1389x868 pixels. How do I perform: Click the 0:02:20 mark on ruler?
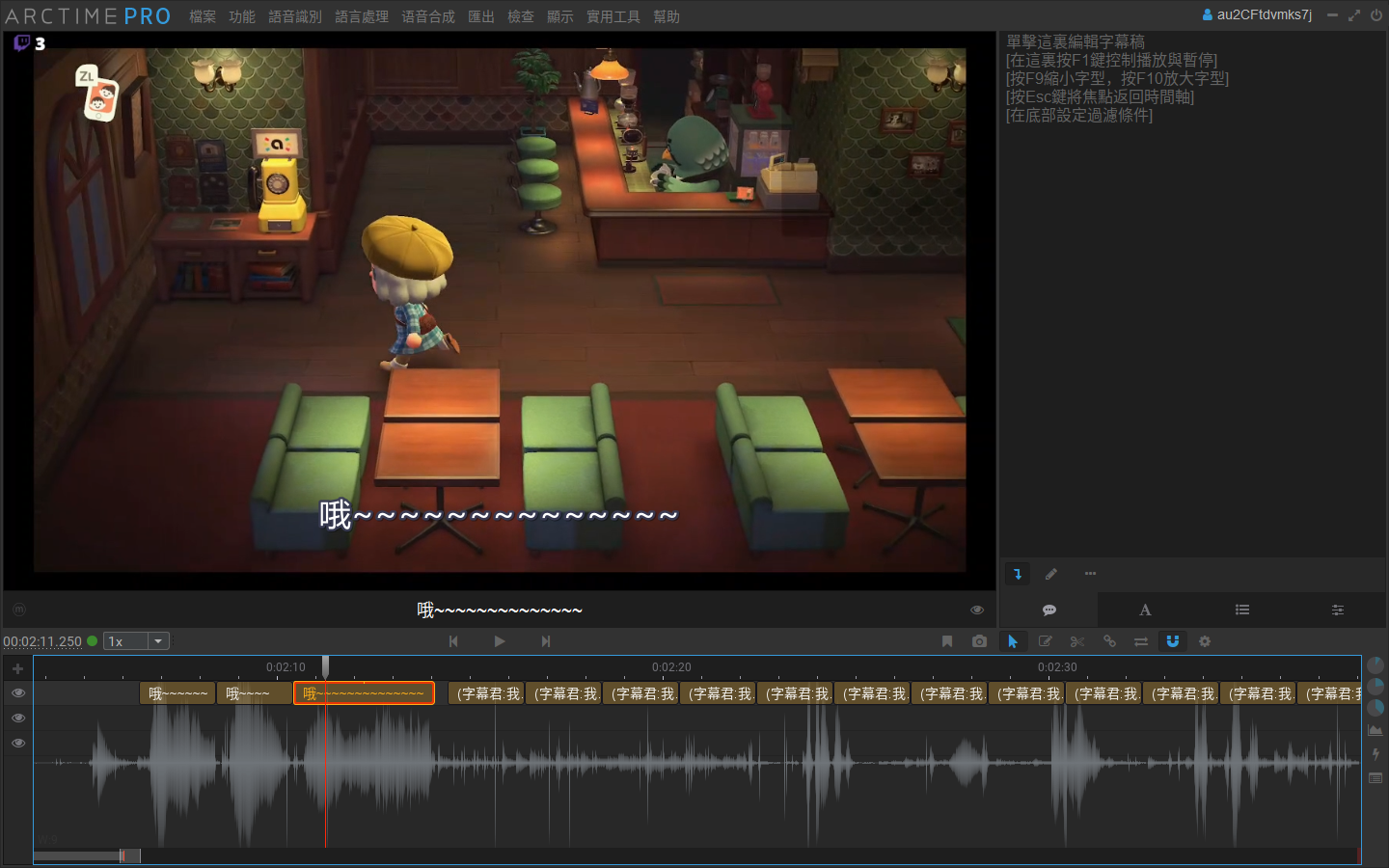(671, 667)
